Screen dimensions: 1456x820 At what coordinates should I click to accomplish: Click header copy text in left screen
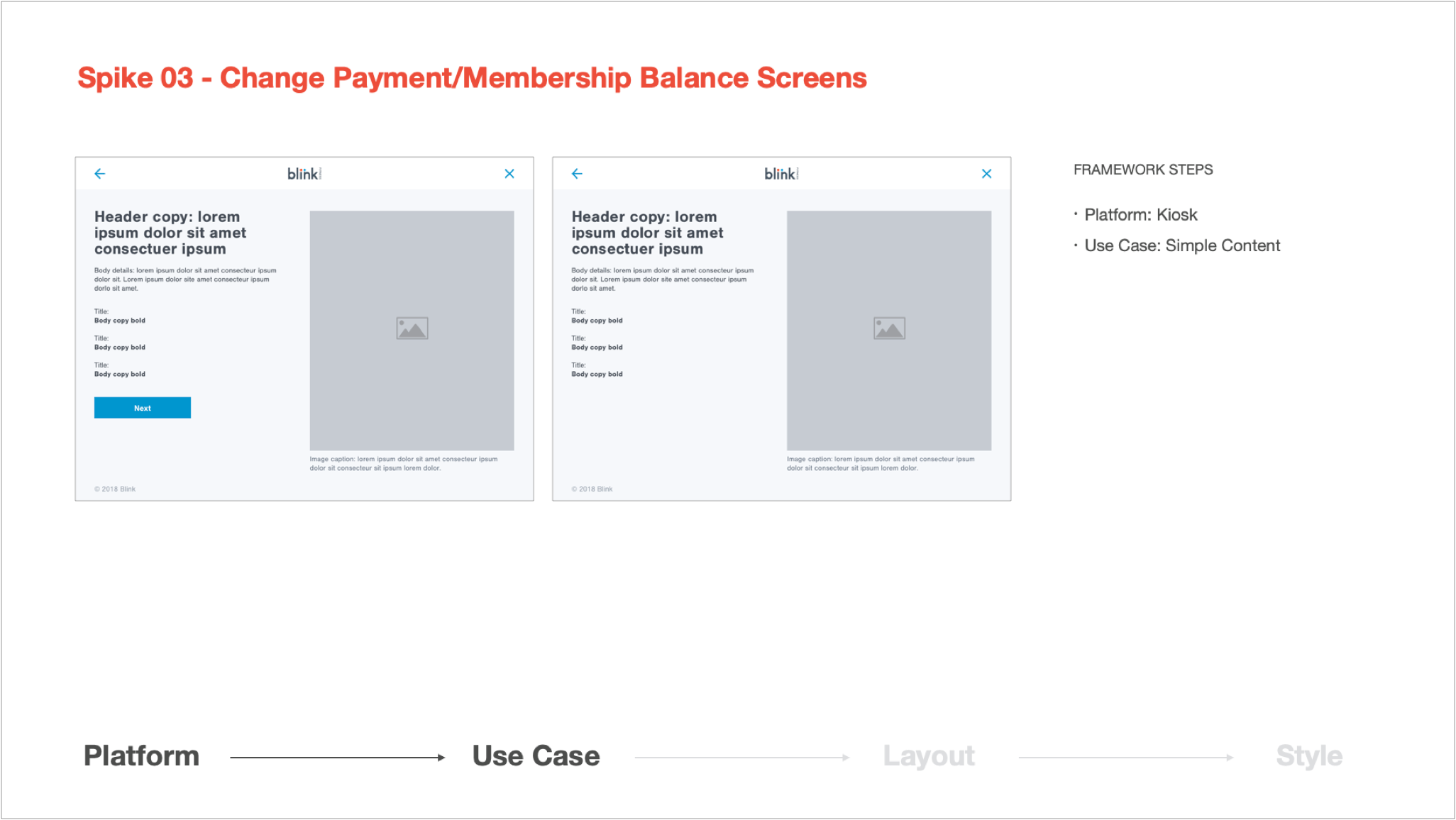(170, 233)
